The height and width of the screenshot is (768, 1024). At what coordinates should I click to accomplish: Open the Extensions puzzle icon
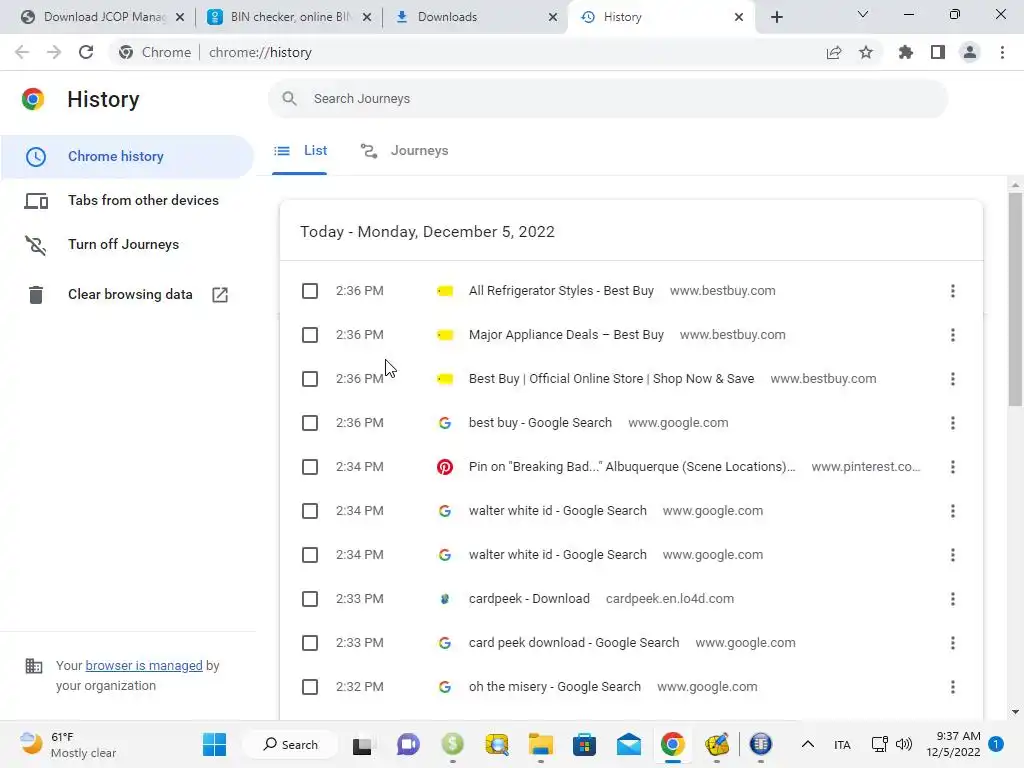905,52
